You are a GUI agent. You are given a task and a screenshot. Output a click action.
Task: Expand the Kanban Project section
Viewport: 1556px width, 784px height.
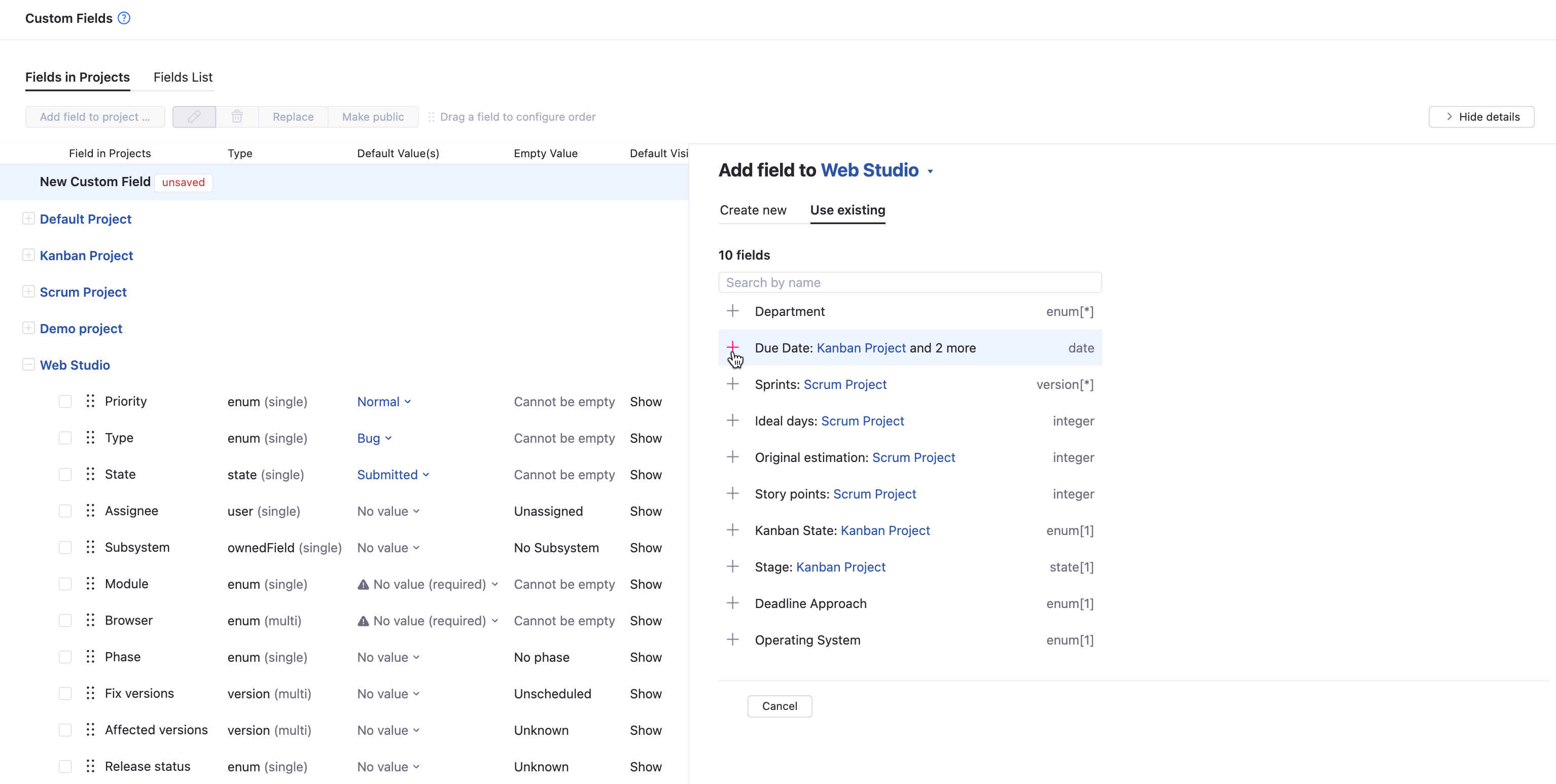pyautogui.click(x=28, y=255)
